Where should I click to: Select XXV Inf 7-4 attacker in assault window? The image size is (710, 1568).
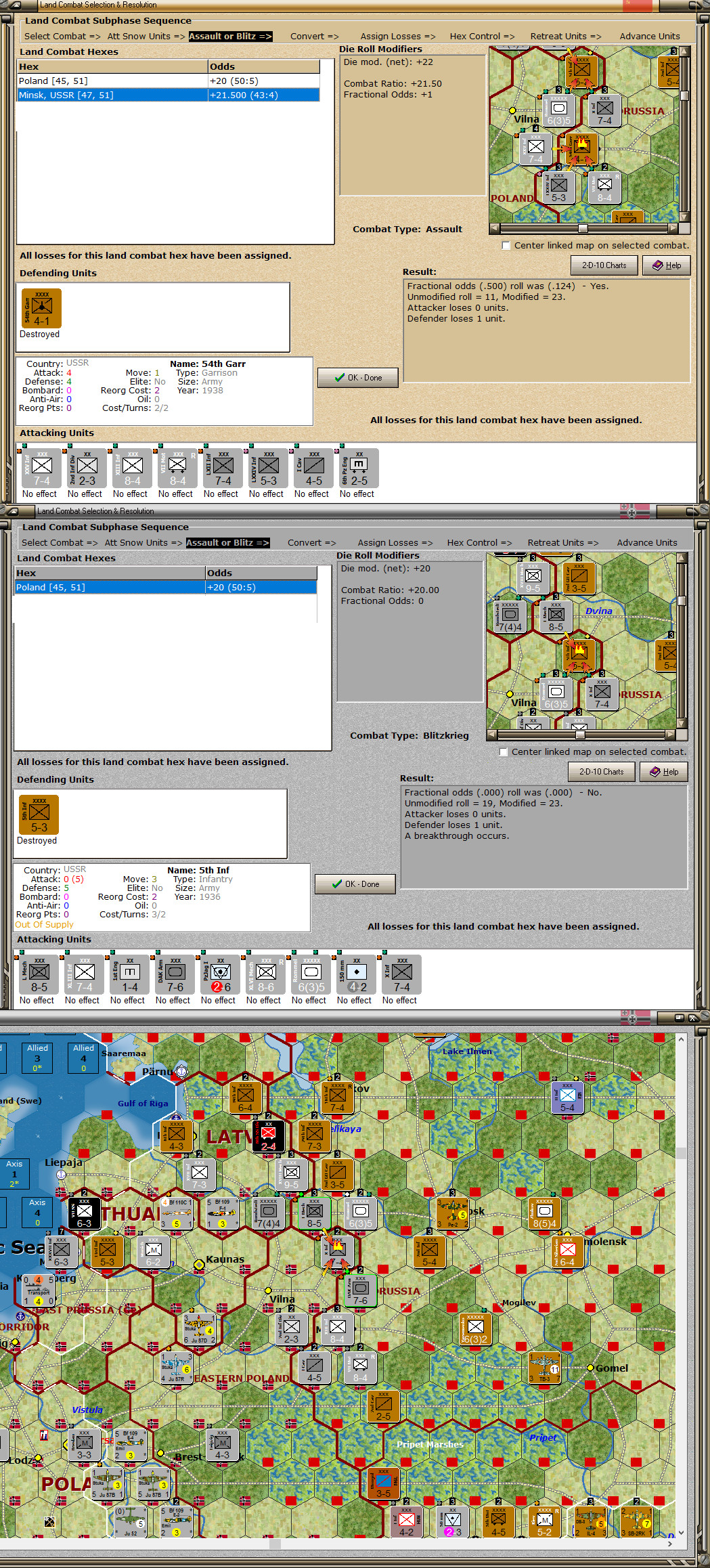[x=42, y=468]
